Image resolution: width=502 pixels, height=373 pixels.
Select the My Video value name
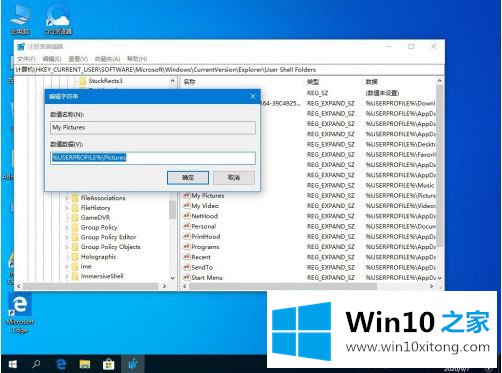pyautogui.click(x=205, y=206)
